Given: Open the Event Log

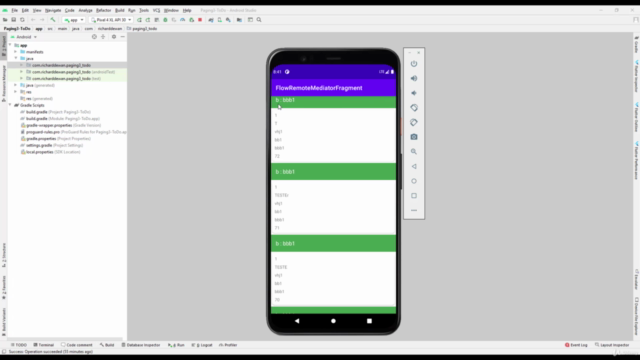Looking at the screenshot, I should 576,345.
